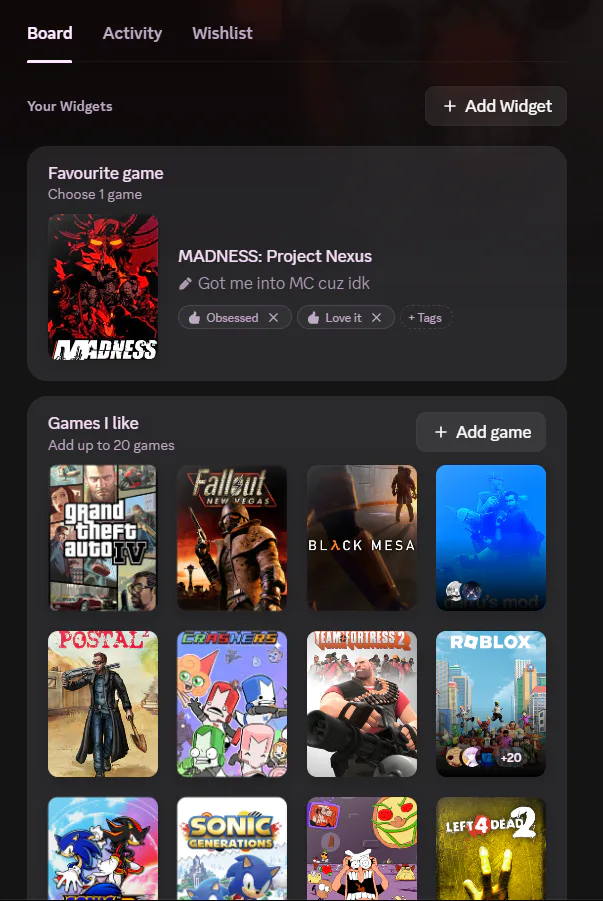Screen dimensions: 603x901
Task: Select the Left 4 Dead 2 cover
Action: (491, 848)
